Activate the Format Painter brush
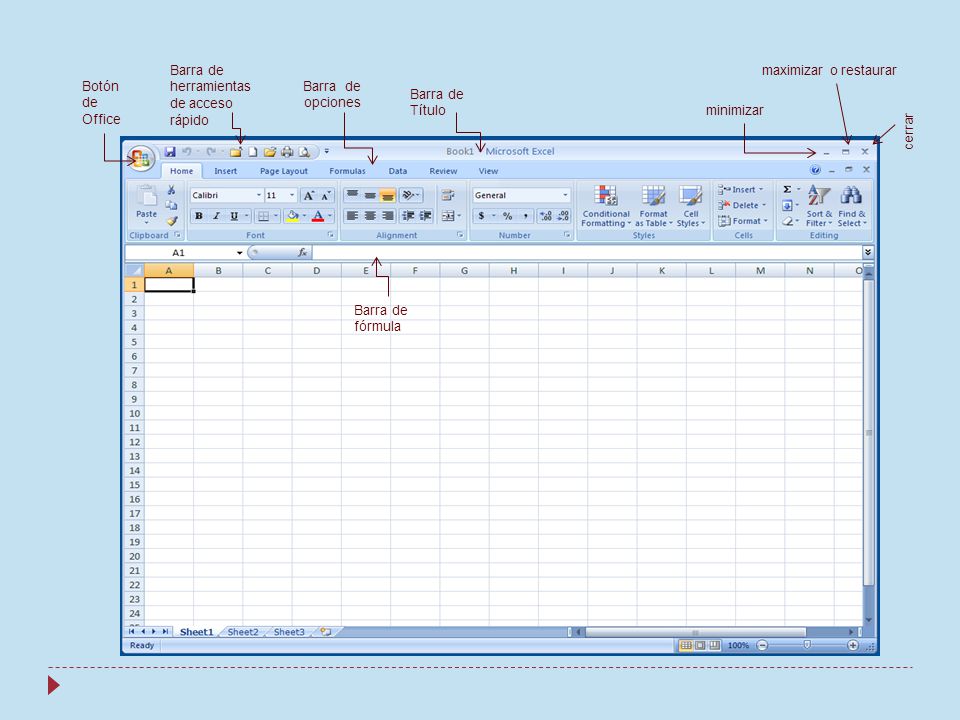Viewport: 960px width, 720px height. [171, 220]
